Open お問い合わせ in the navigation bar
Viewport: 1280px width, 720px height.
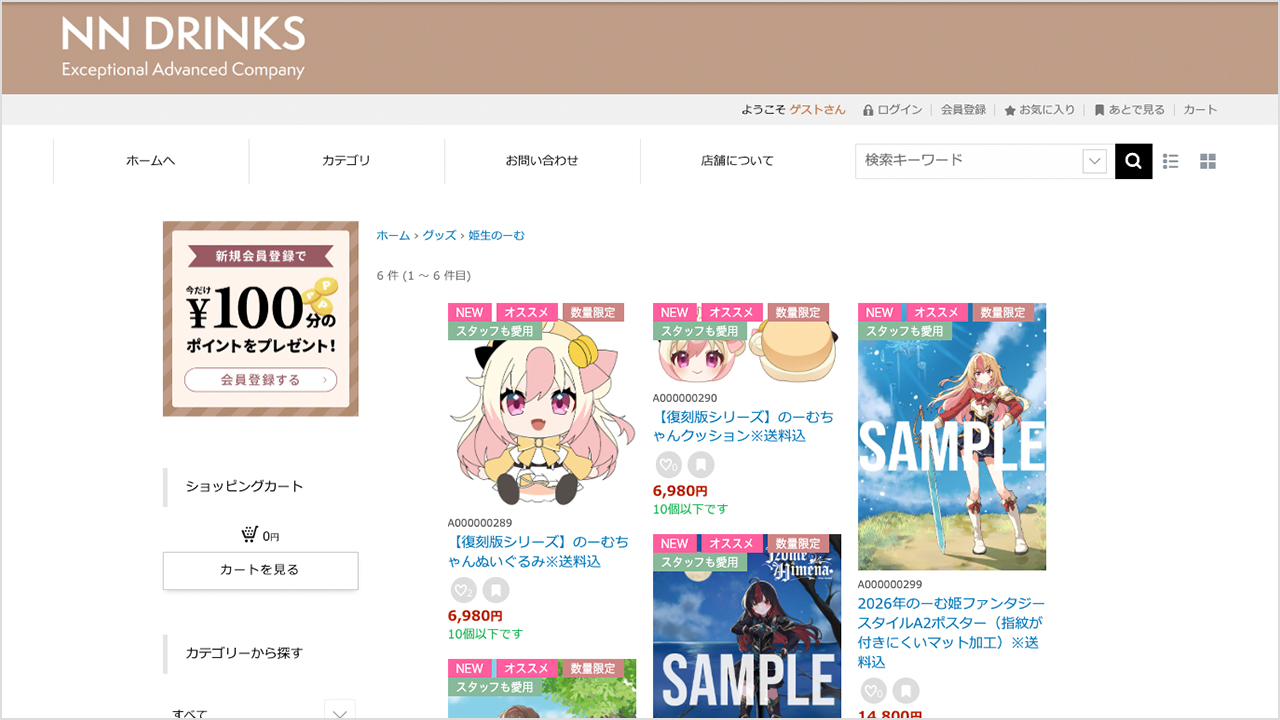point(542,161)
